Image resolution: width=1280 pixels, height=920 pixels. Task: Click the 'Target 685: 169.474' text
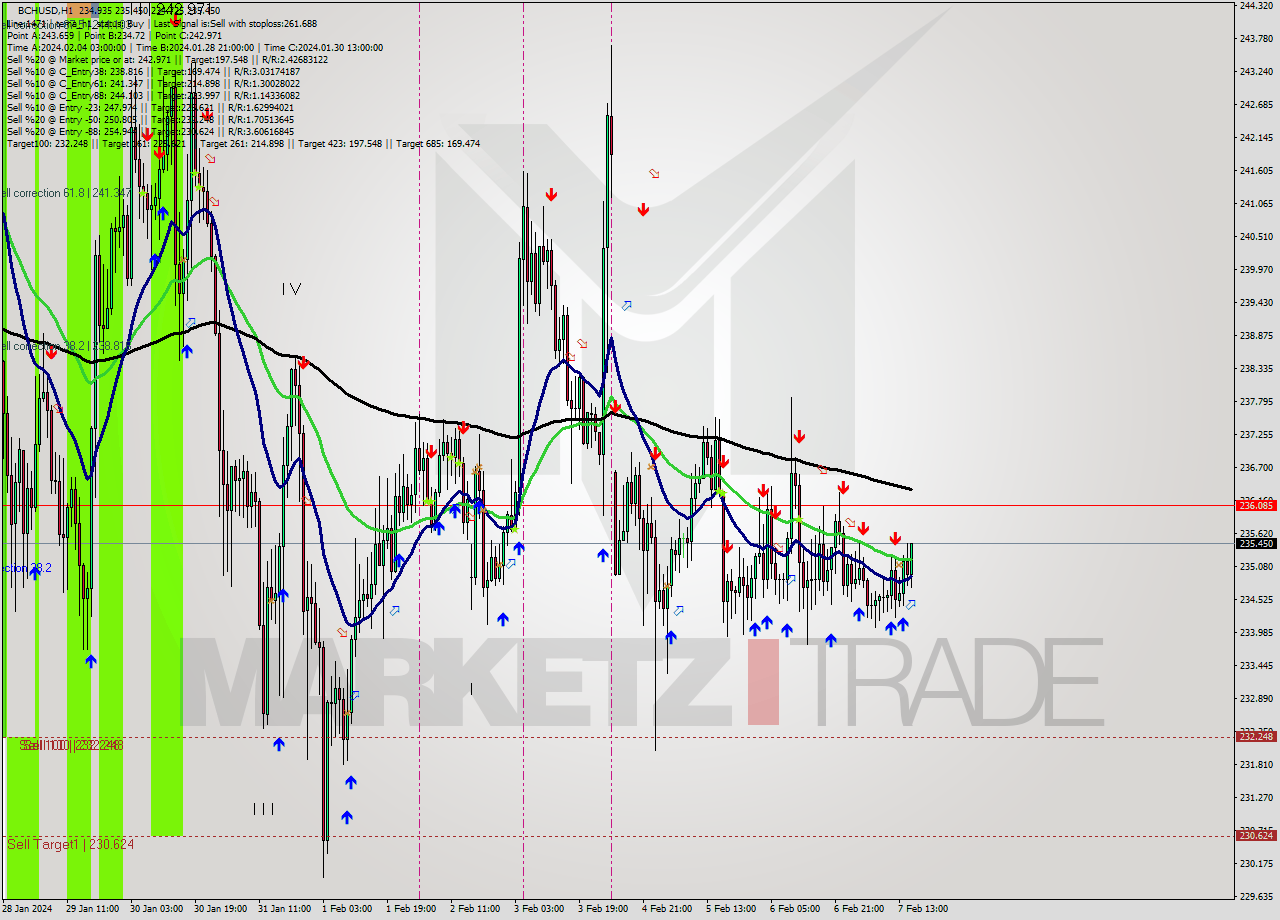point(437,143)
